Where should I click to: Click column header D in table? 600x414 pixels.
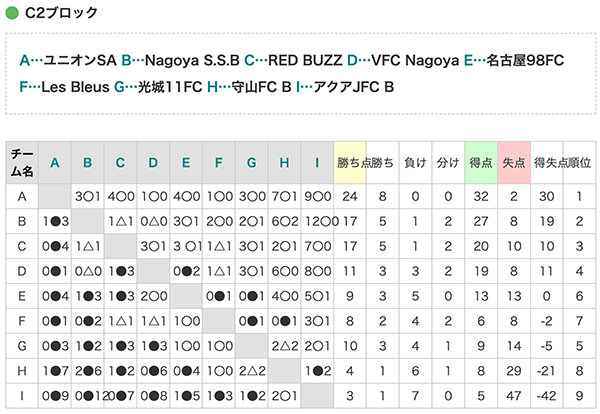point(153,163)
